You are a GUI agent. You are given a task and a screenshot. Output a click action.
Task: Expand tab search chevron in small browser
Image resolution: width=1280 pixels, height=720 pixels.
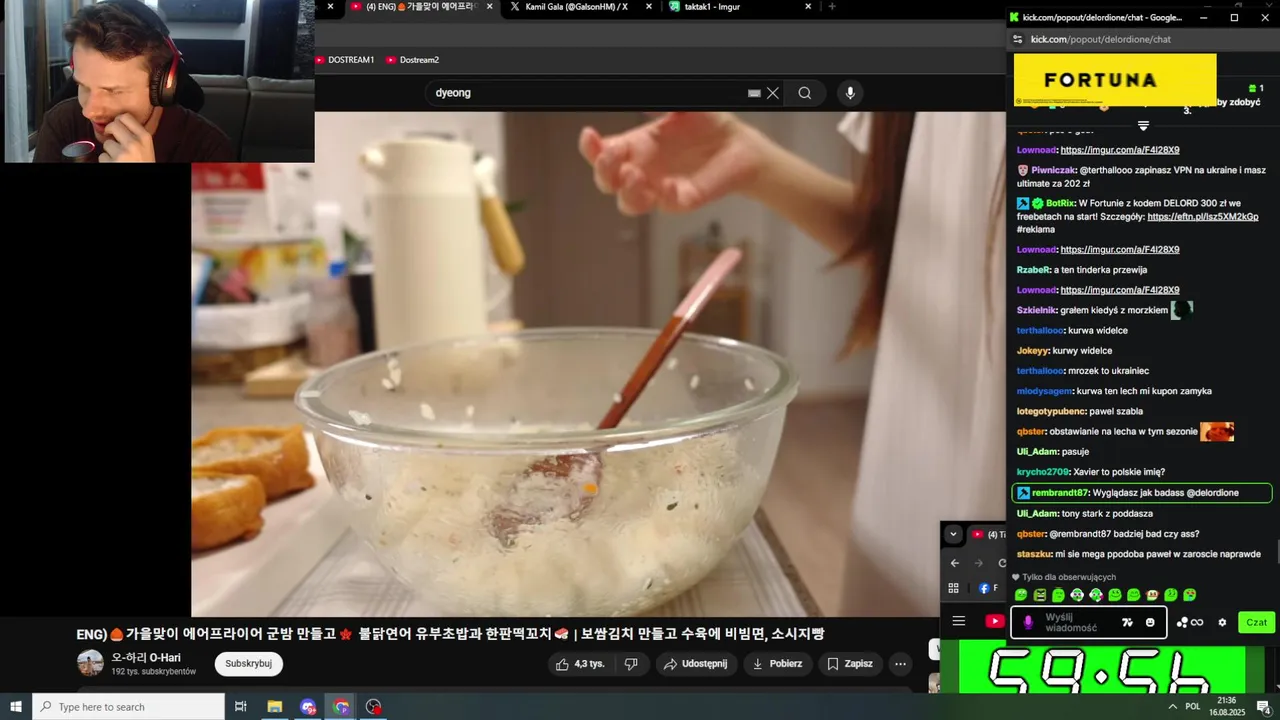click(x=953, y=534)
